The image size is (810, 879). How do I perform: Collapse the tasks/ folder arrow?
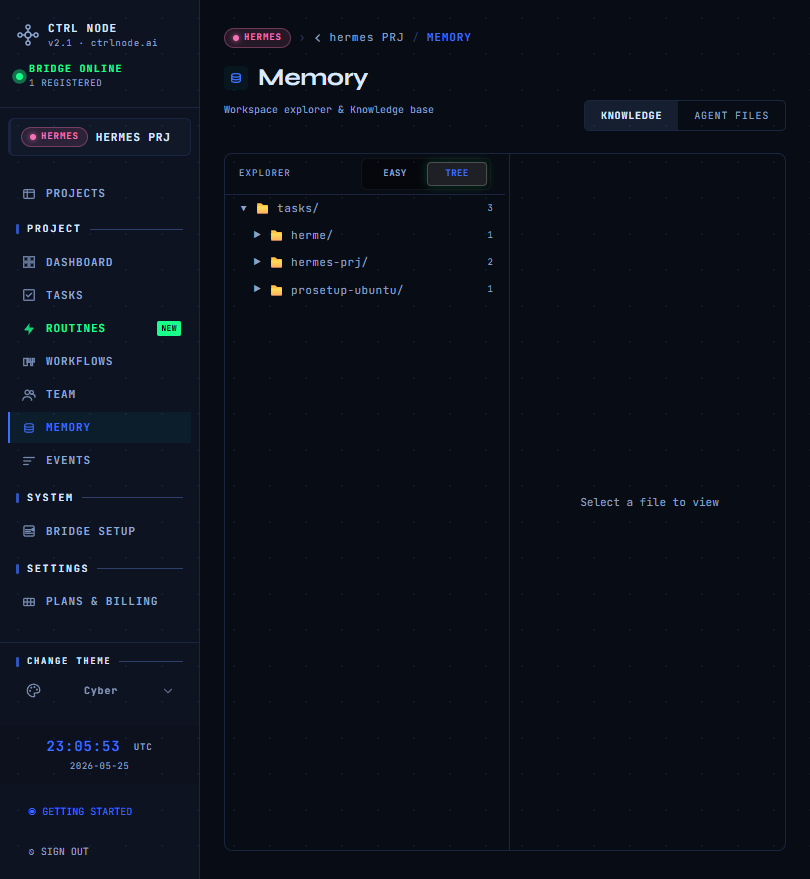[x=243, y=209]
